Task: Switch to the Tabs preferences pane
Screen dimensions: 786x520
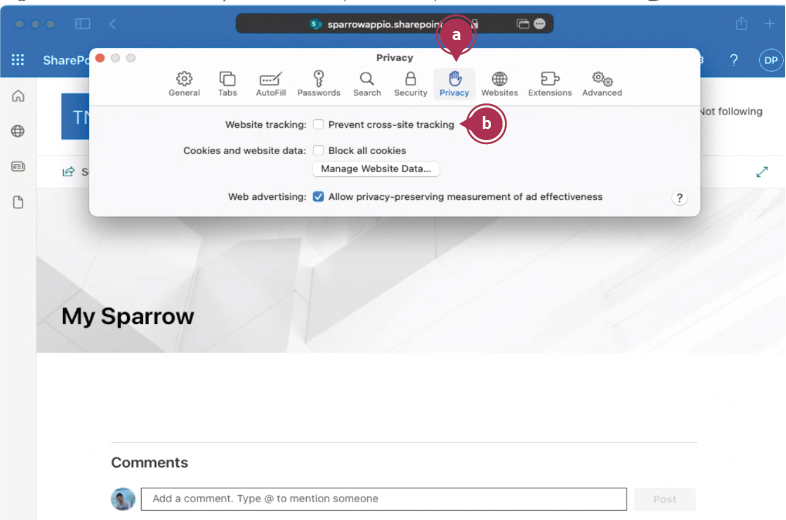Action: [228, 83]
